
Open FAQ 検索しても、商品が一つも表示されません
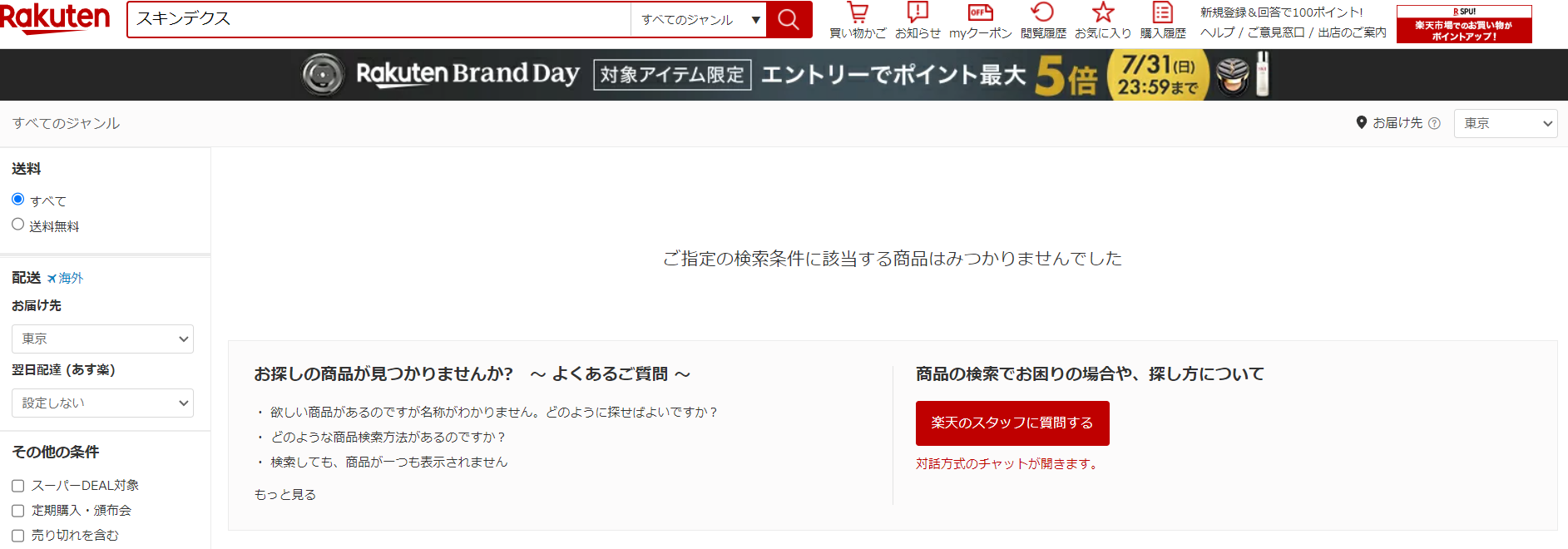click(388, 462)
